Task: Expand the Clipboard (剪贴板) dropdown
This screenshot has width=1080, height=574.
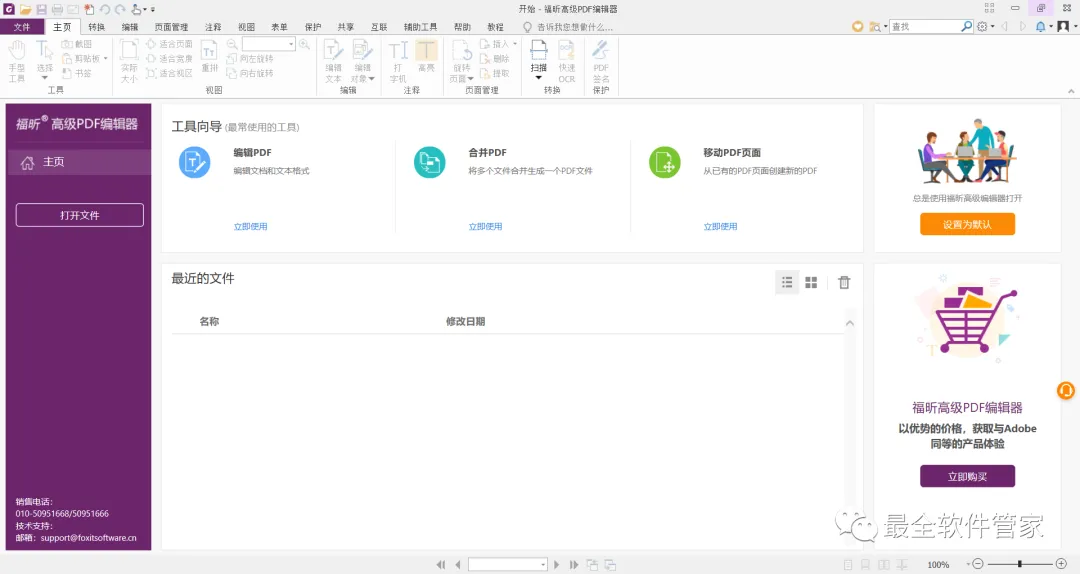Action: tap(105, 59)
